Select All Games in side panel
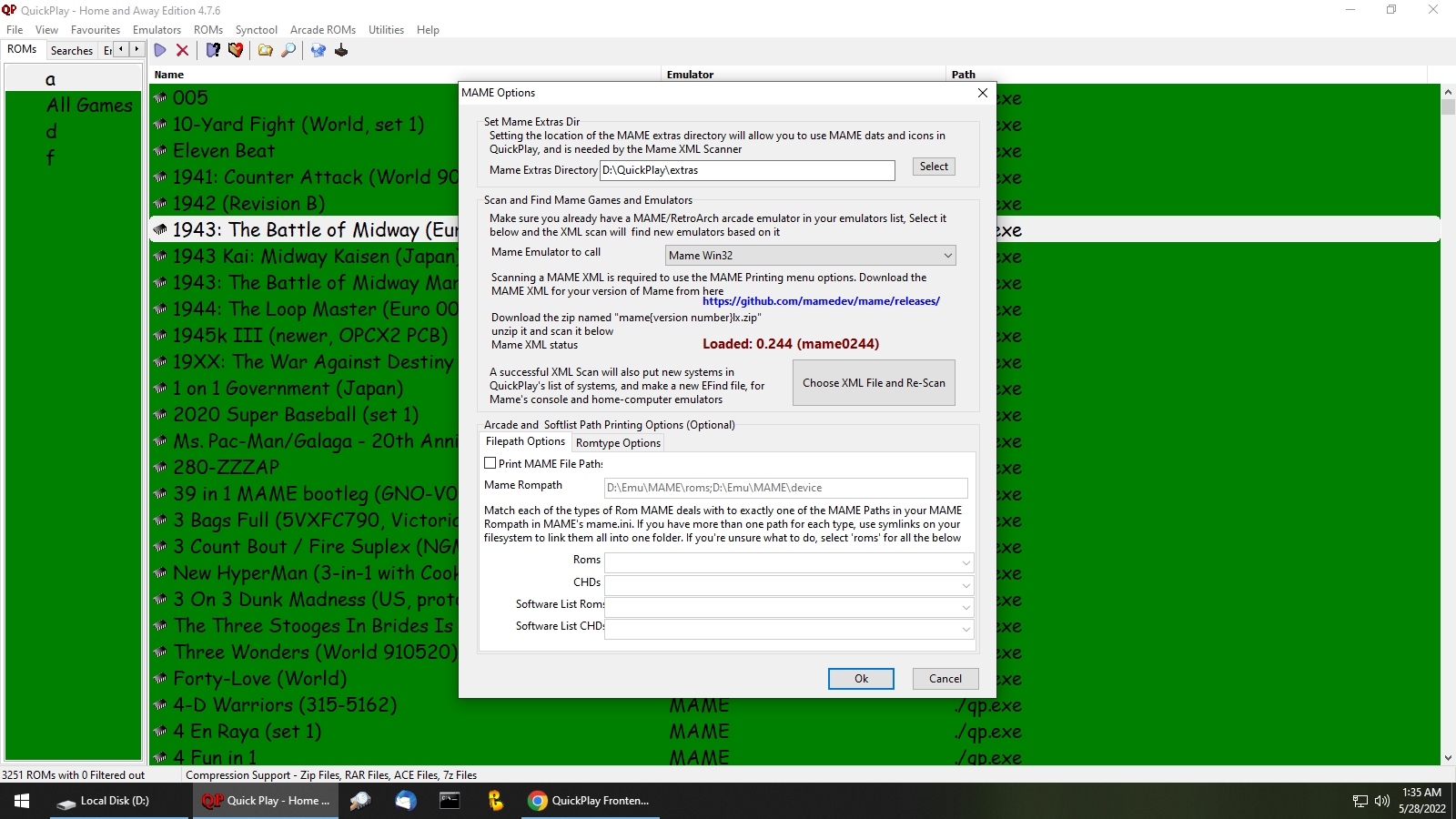Viewport: 1456px width, 819px height. [89, 106]
